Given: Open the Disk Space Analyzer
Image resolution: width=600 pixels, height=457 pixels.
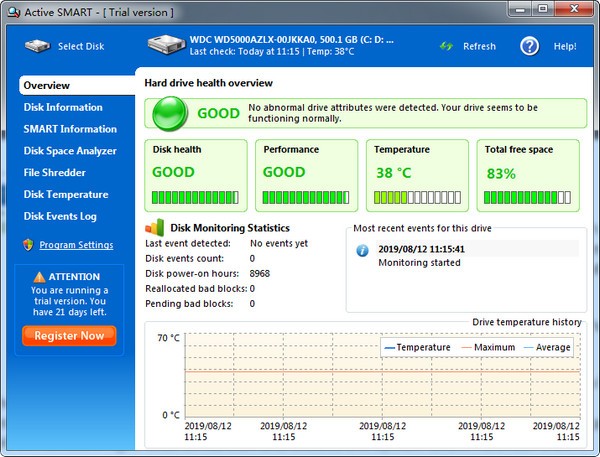Looking at the screenshot, I should 70,151.
